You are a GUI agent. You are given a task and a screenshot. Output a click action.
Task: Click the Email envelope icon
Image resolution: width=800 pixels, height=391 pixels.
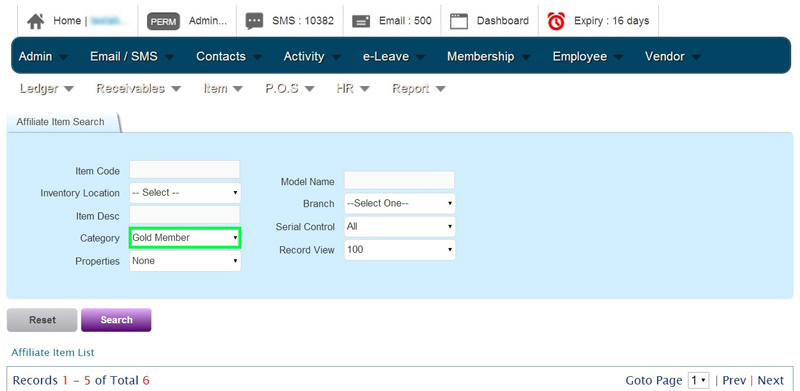[361, 21]
